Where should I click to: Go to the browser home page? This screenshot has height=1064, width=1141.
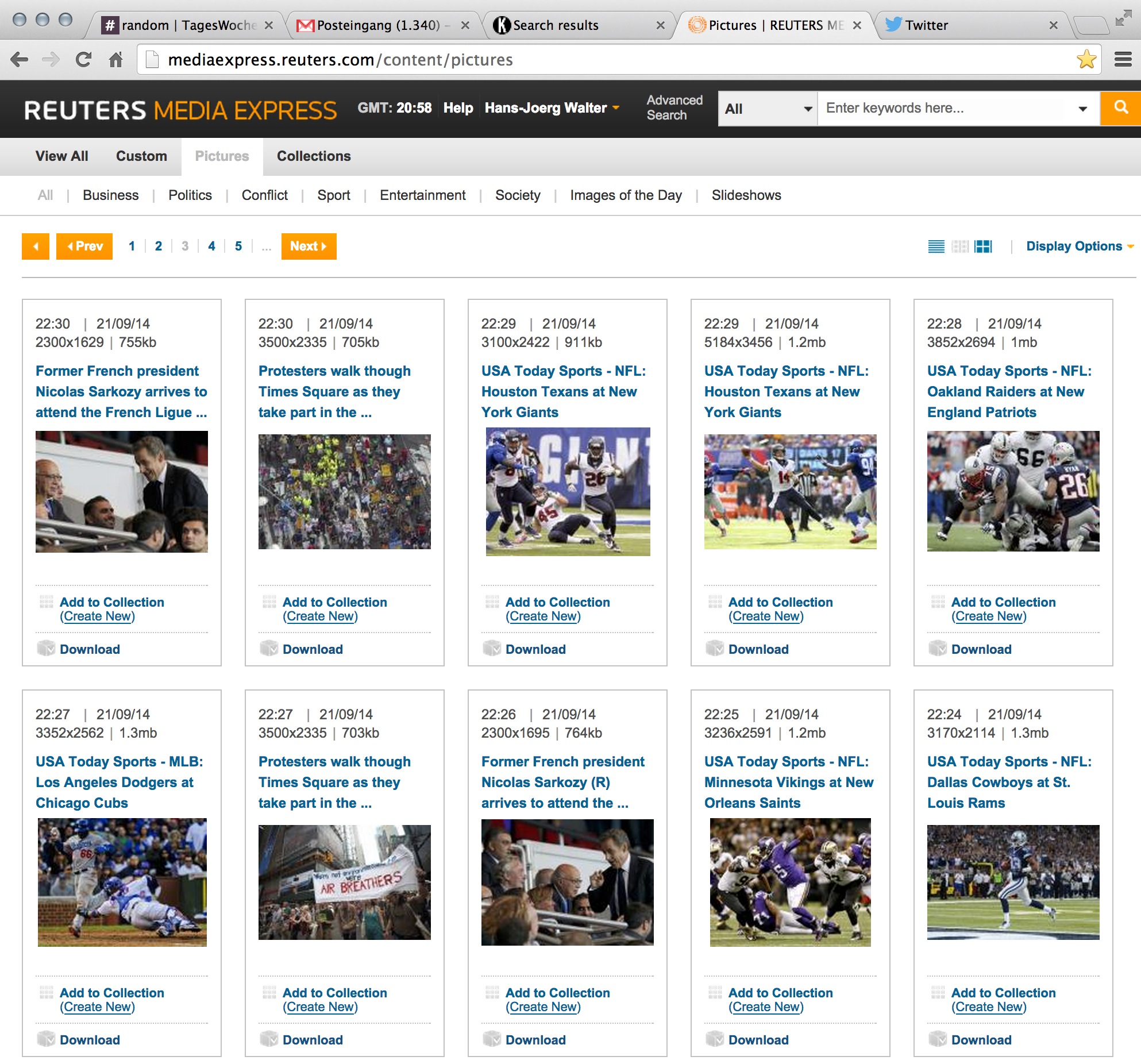point(116,60)
